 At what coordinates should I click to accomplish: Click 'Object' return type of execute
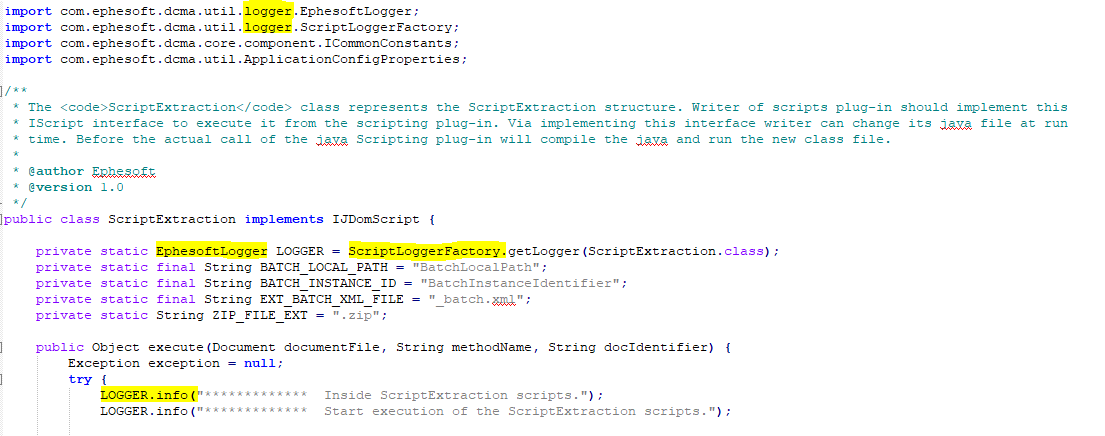click(116, 347)
